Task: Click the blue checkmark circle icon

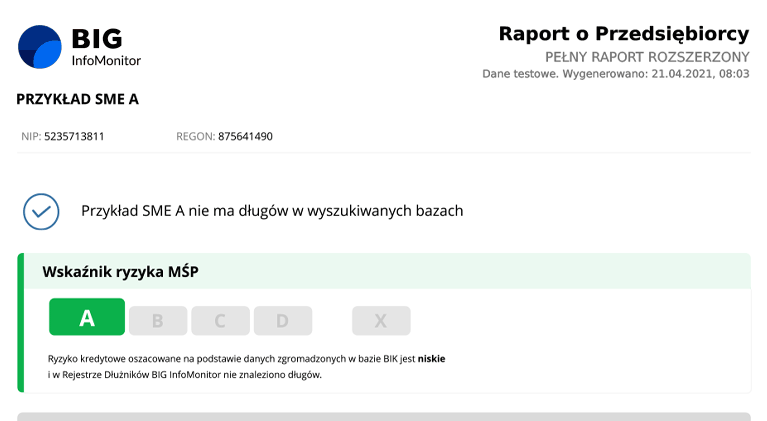Action: (x=41, y=211)
